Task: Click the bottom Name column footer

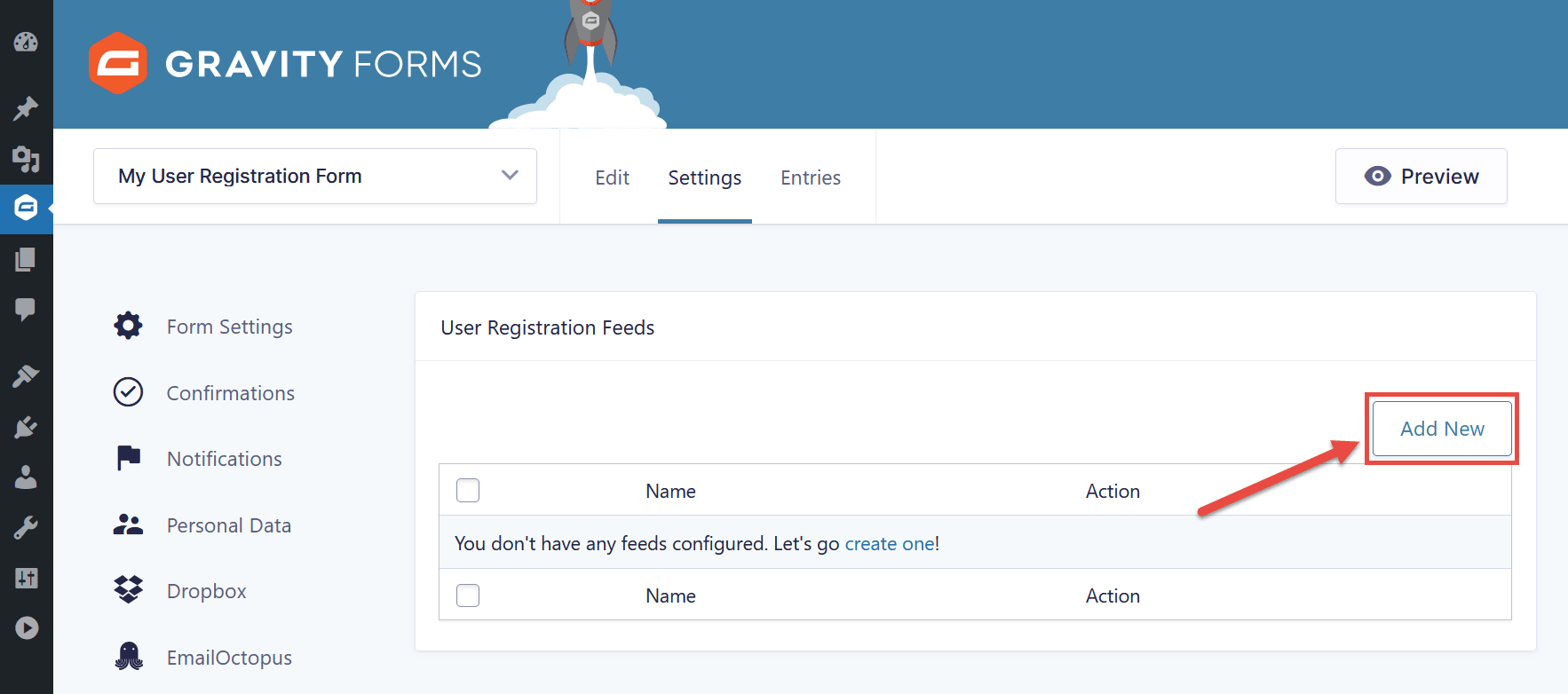Action: 670,595
